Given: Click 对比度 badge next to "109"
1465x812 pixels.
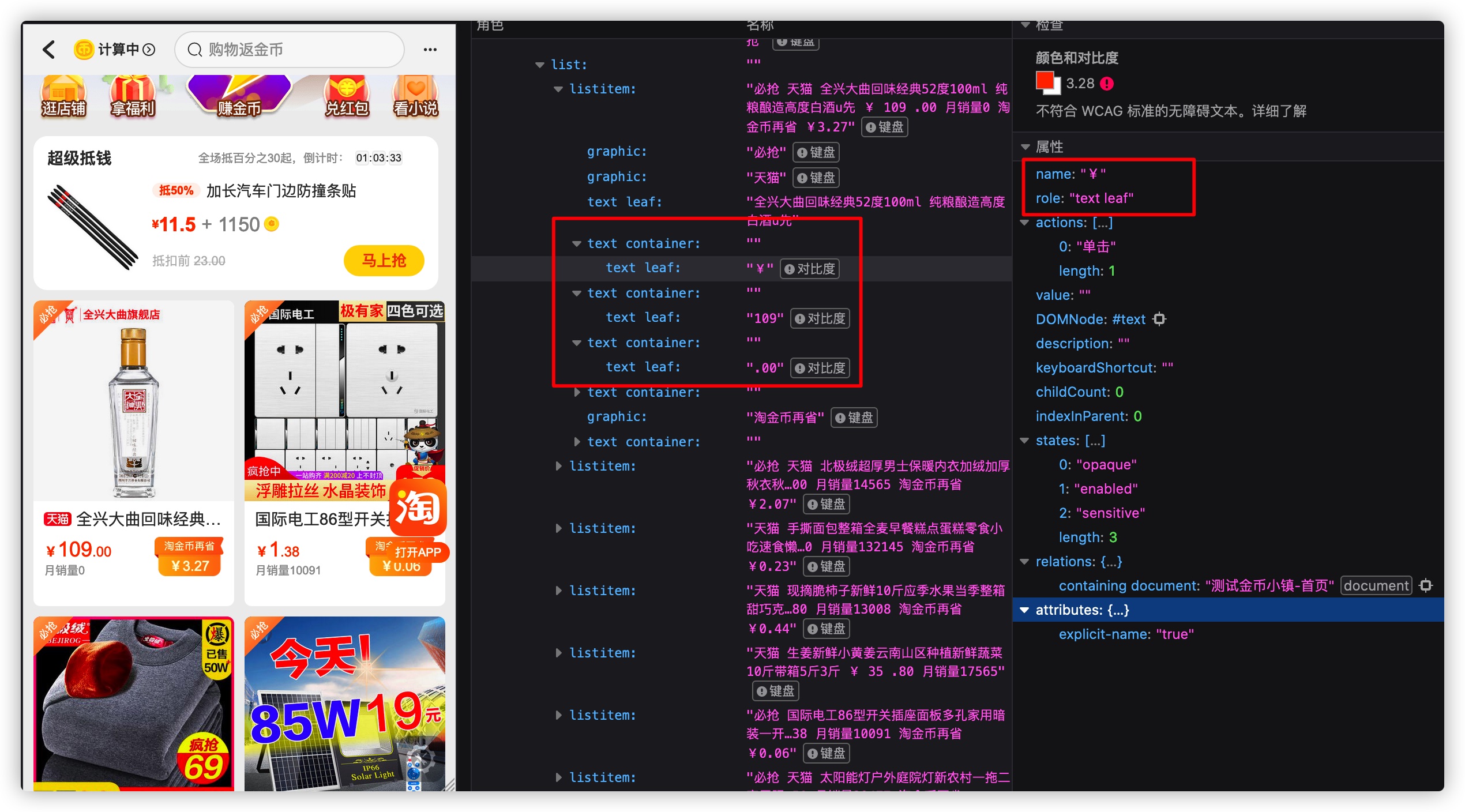Looking at the screenshot, I should click(x=820, y=318).
